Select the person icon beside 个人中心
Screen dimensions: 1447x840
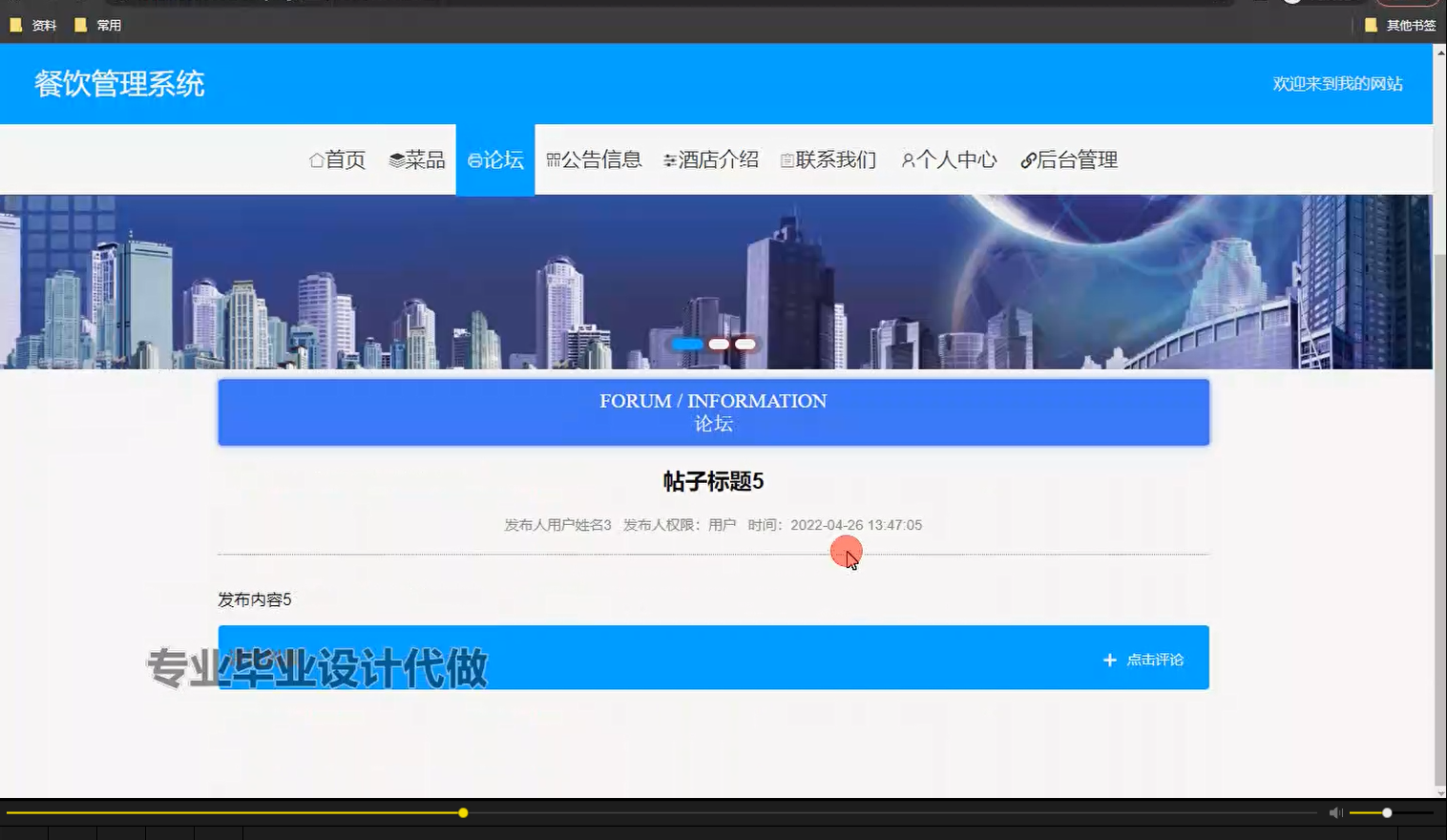pyautogui.click(x=907, y=159)
